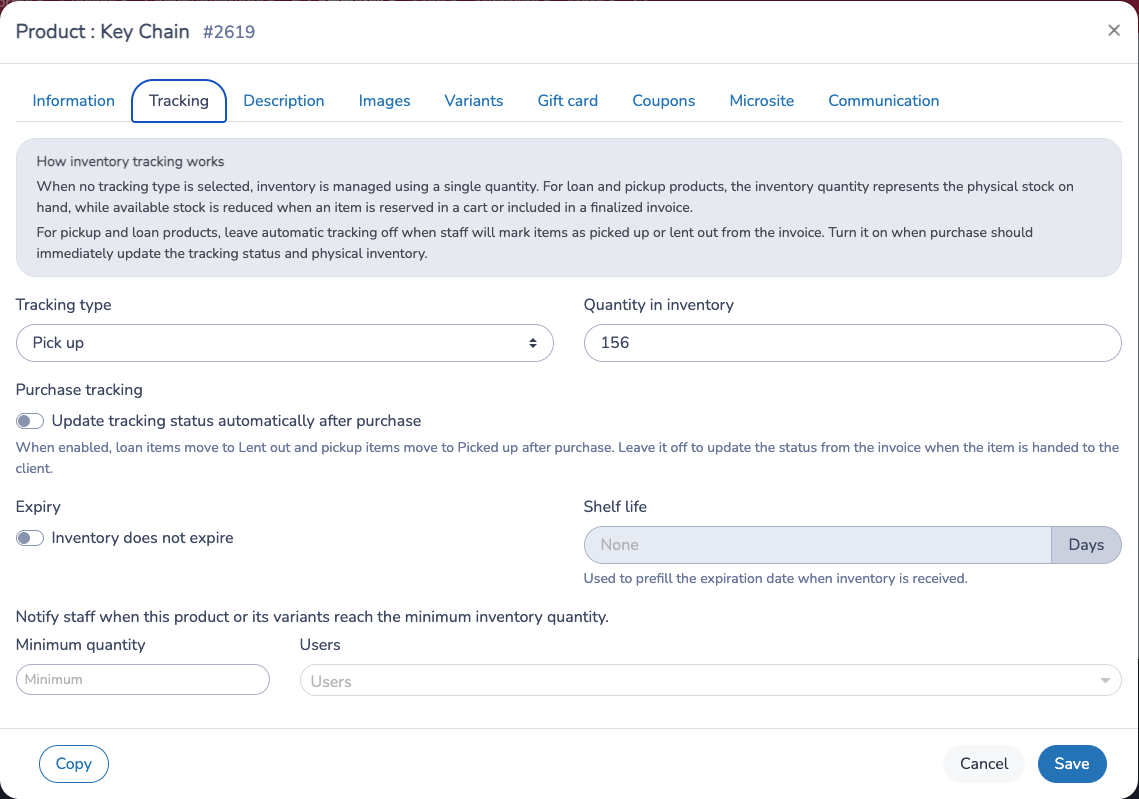Open the Tracking type dropdown
This screenshot has width=1139, height=799.
(x=285, y=343)
